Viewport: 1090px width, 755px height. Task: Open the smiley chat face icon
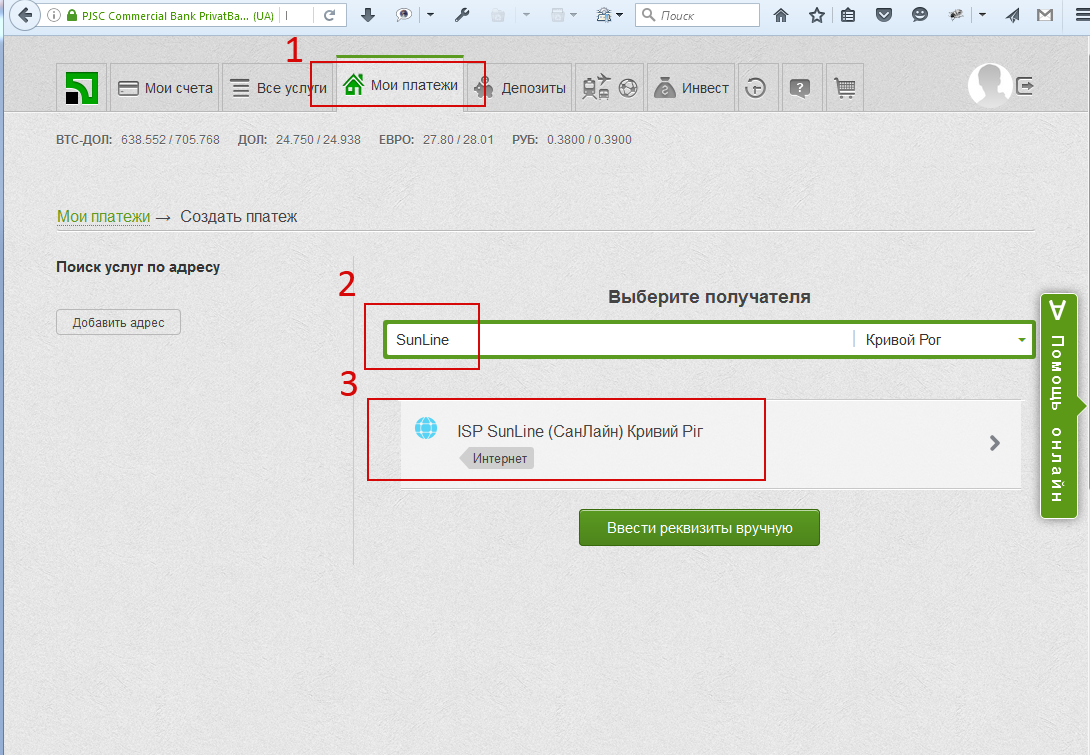point(920,15)
